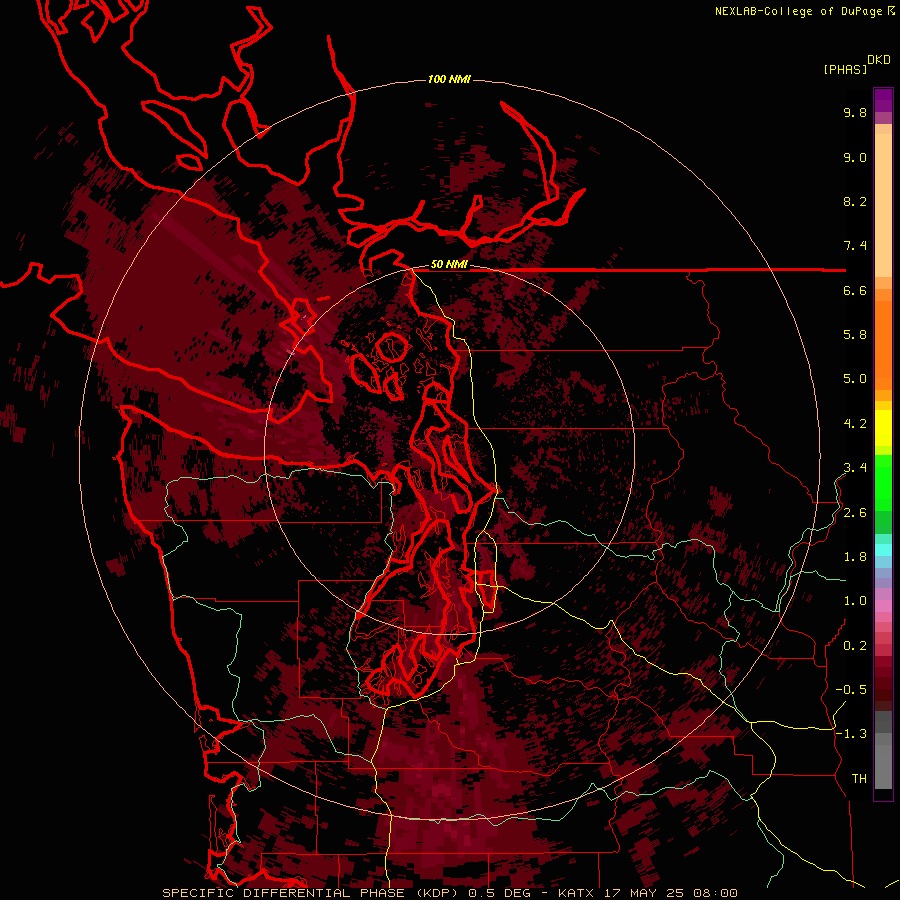The width and height of the screenshot is (900, 900).
Task: Click the 9.0 scale value
Action: [x=855, y=157]
